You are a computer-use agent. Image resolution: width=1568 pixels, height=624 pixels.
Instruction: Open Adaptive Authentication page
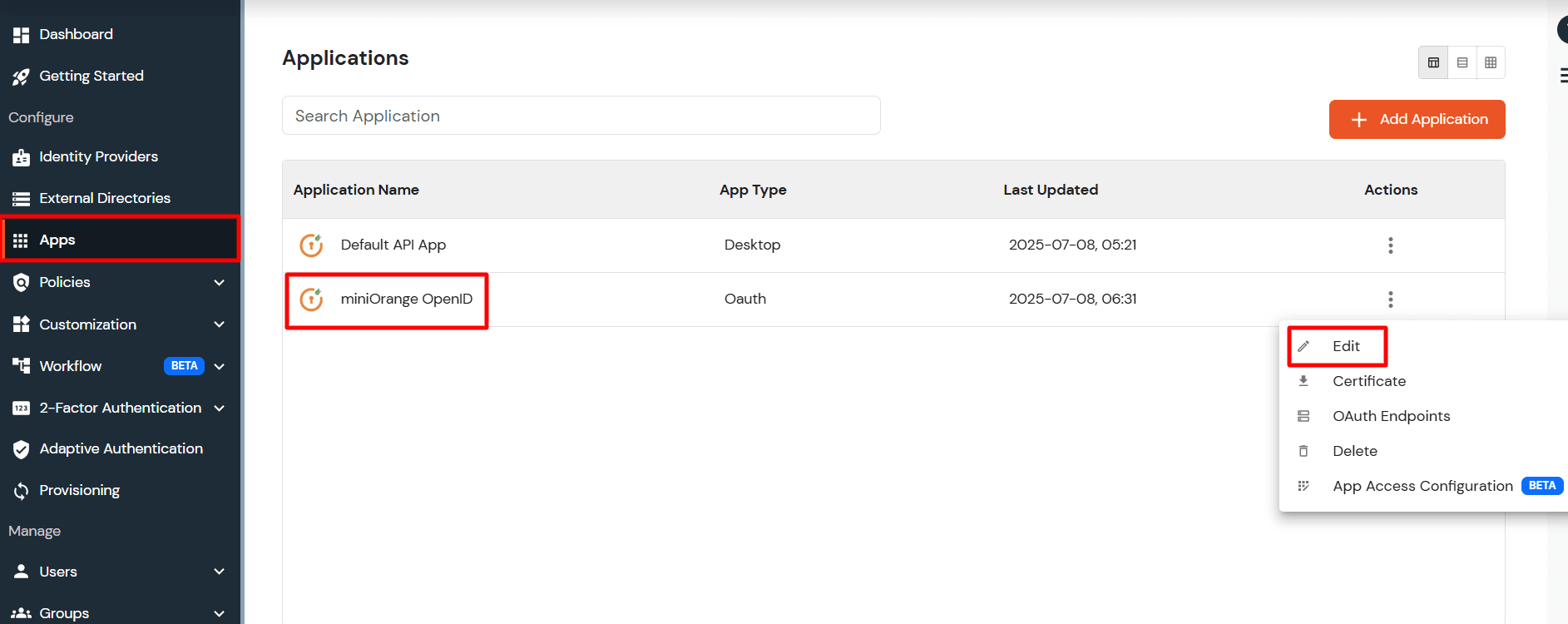tap(121, 448)
